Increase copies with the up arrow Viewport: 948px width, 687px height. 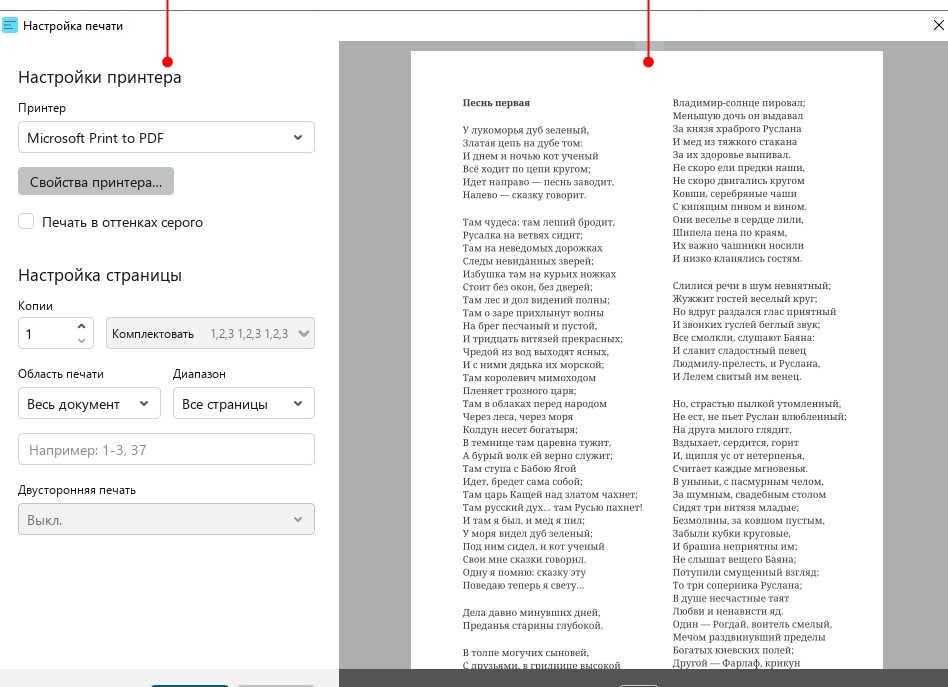click(x=82, y=326)
